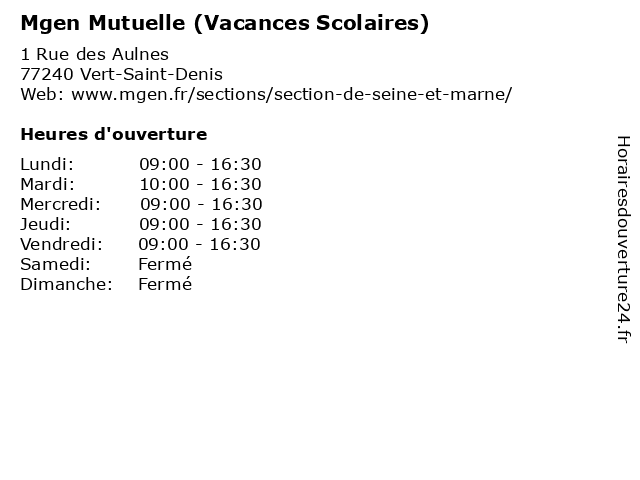Select the Lundi day label
This screenshot has width=640, height=480.
pyautogui.click(x=47, y=164)
